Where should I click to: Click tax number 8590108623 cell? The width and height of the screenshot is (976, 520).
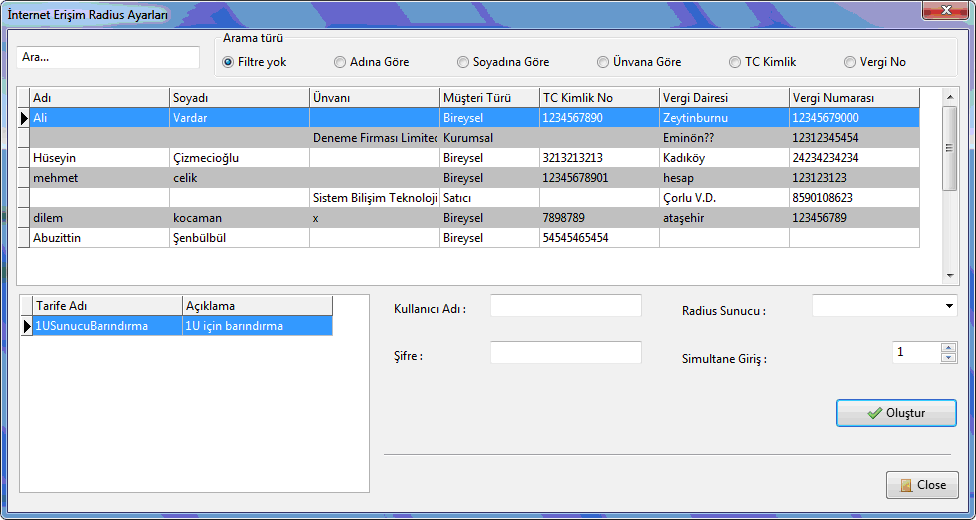[x=854, y=198]
